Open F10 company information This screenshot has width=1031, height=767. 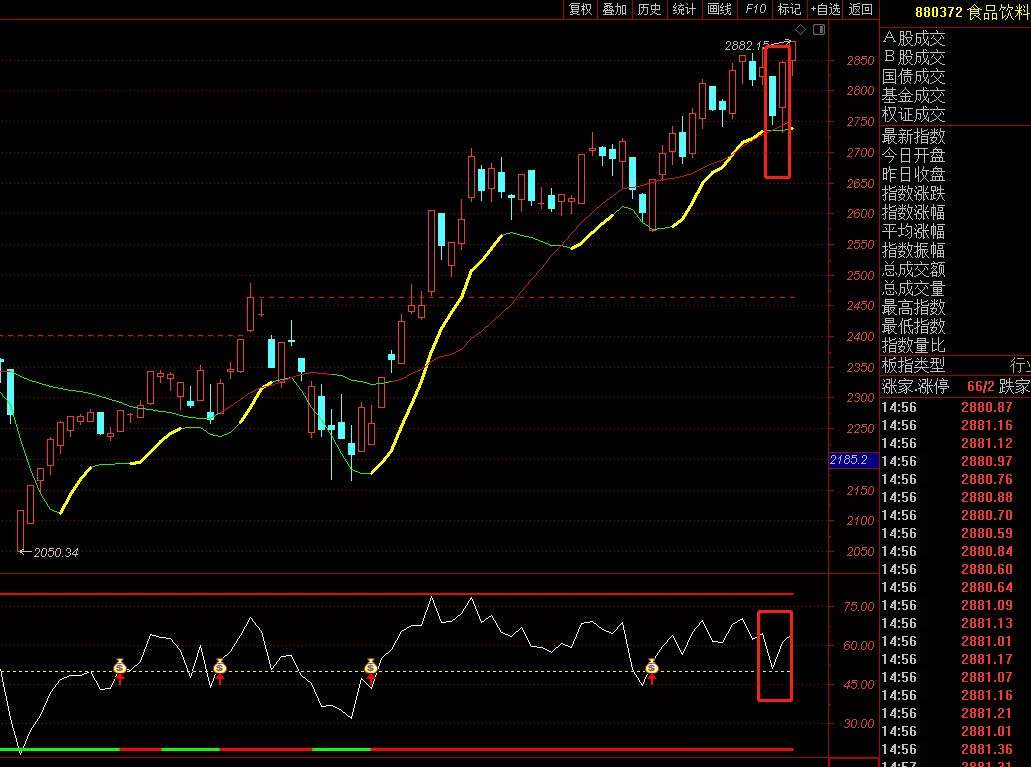pyautogui.click(x=755, y=9)
